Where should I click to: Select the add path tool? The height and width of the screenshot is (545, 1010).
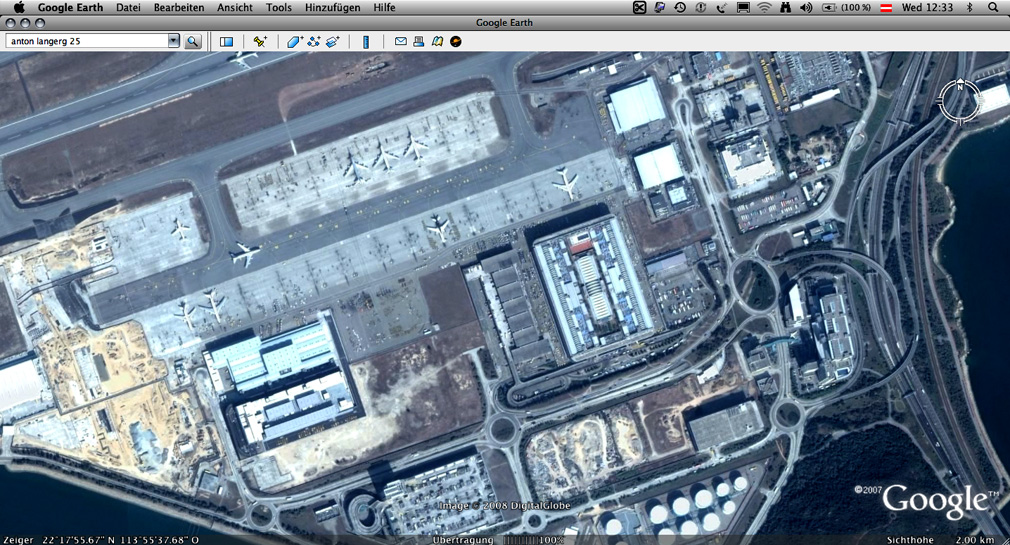pyautogui.click(x=314, y=42)
